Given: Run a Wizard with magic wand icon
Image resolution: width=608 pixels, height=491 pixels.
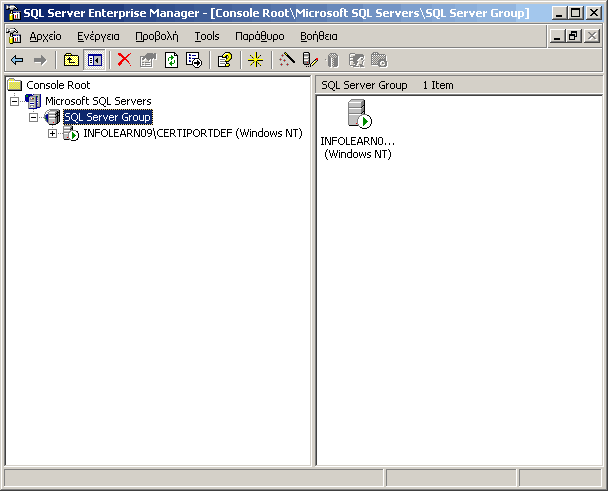Looking at the screenshot, I should coord(287,60).
